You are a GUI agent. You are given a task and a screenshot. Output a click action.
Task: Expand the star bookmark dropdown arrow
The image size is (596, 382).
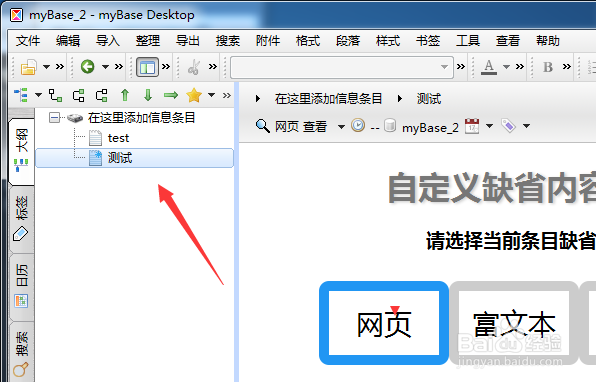(211, 95)
